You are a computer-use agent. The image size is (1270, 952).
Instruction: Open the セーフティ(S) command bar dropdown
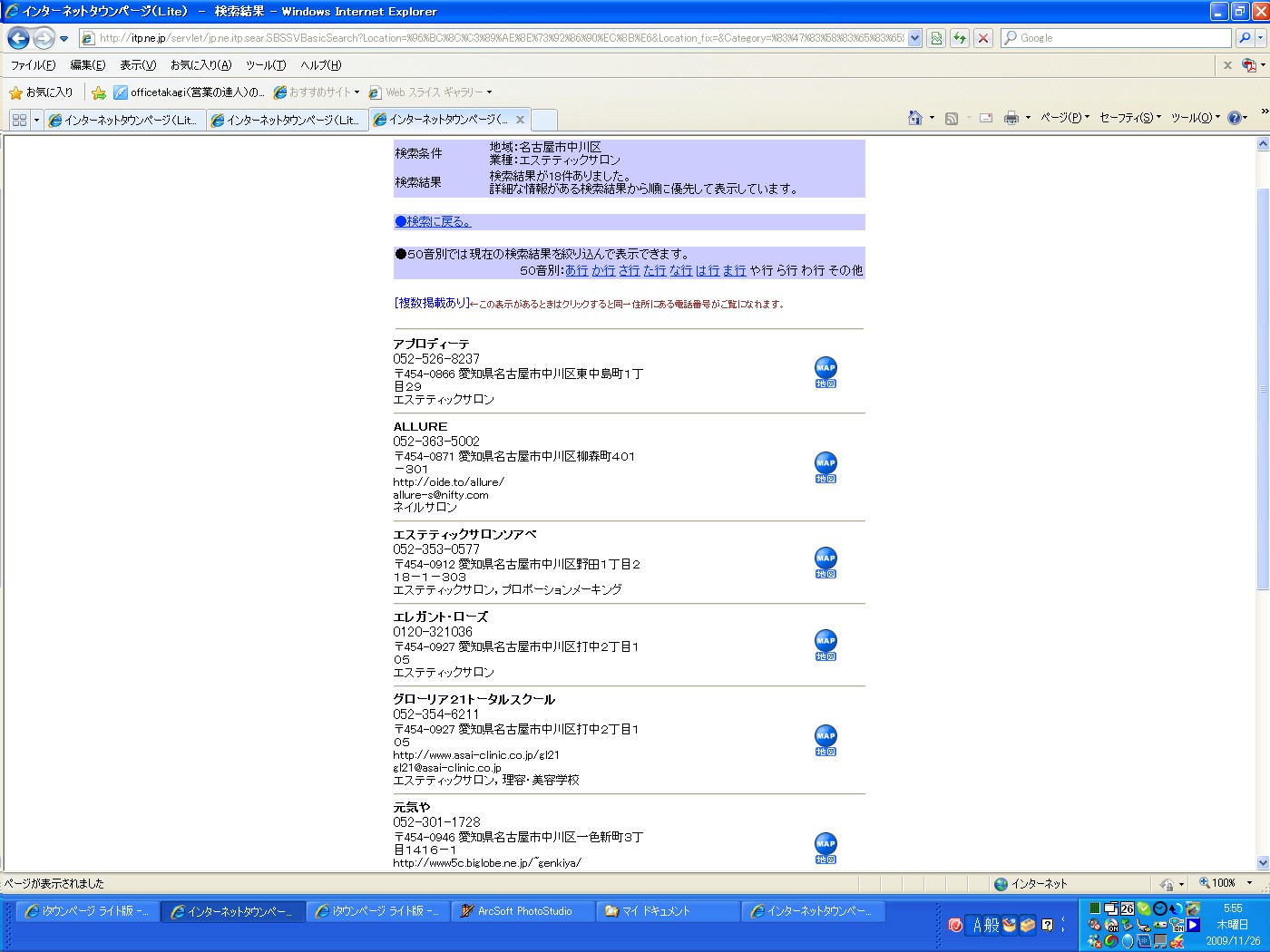point(1130,118)
